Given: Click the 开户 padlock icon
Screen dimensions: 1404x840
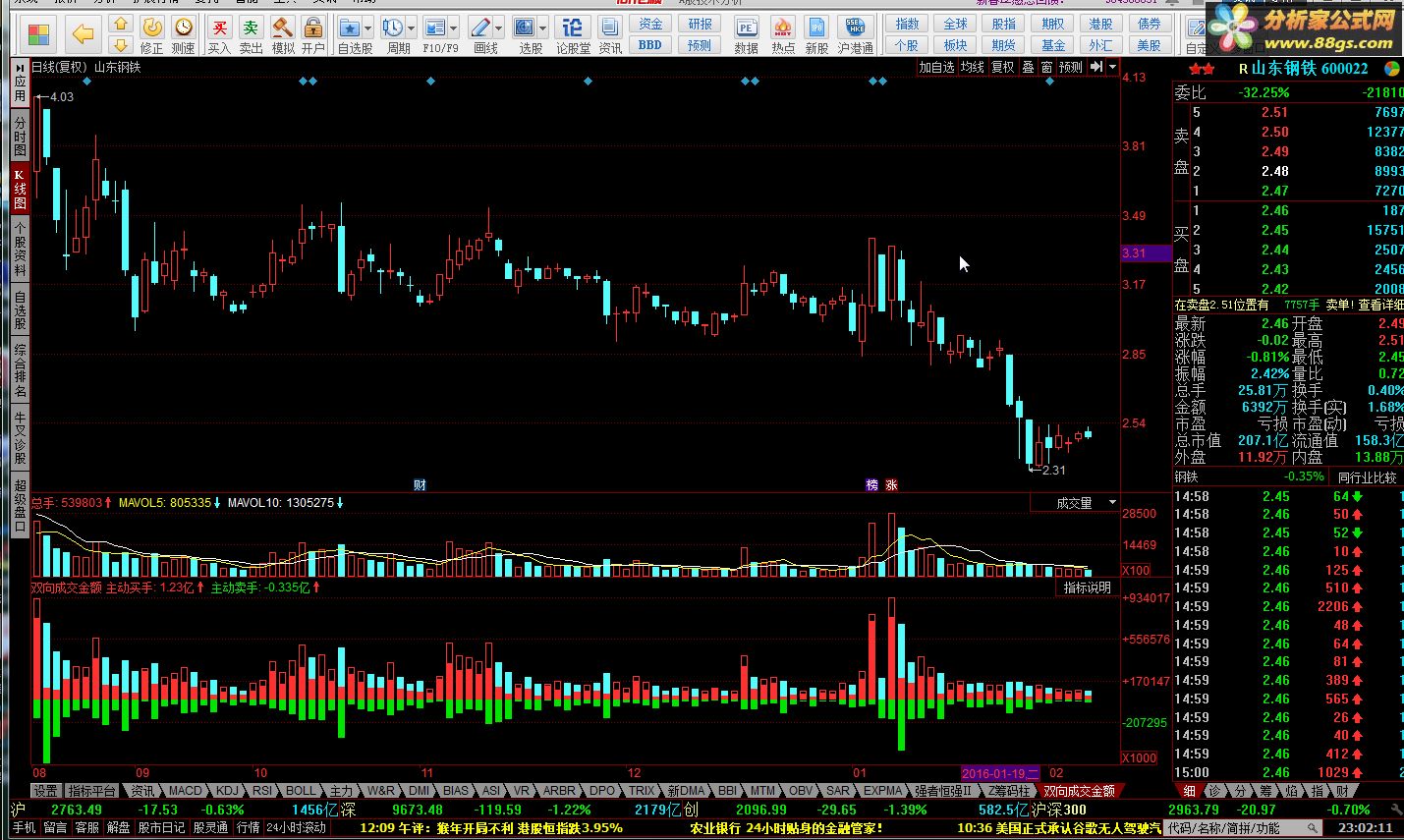Looking at the screenshot, I should (313, 27).
